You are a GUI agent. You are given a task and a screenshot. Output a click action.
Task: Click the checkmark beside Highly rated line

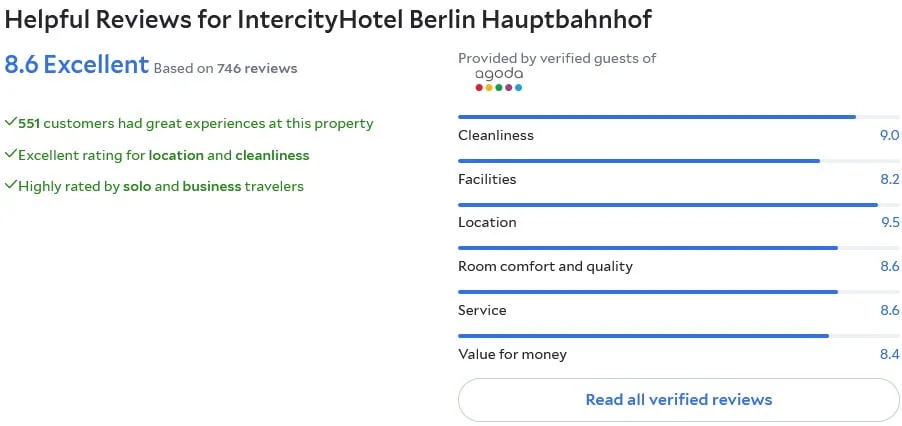pyautogui.click(x=10, y=185)
